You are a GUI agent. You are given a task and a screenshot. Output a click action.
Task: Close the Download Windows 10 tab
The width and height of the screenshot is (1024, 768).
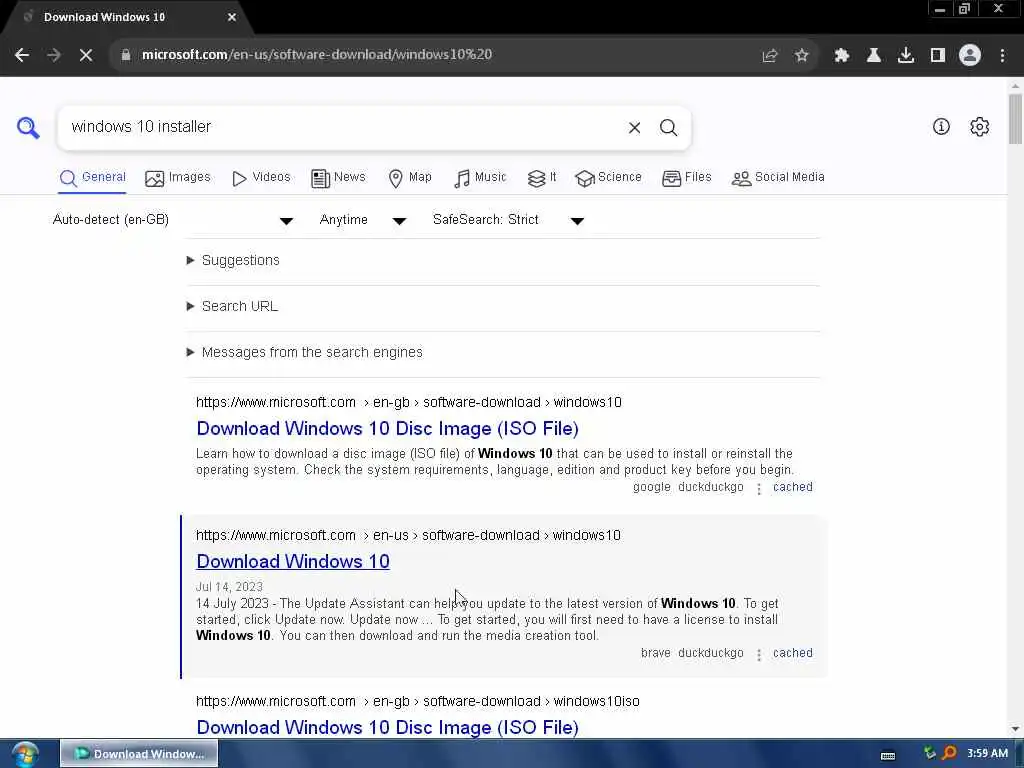(x=232, y=18)
